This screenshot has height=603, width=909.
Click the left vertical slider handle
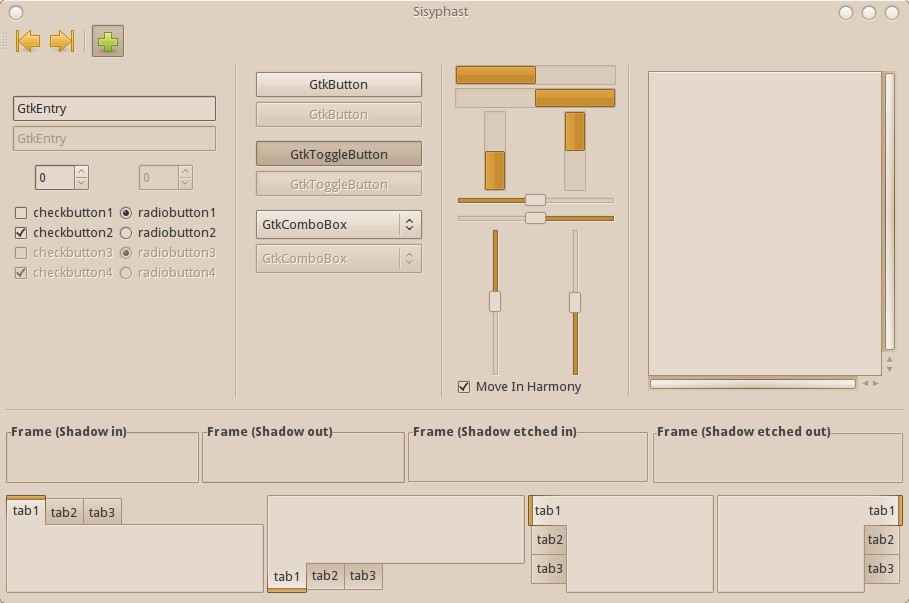[495, 302]
